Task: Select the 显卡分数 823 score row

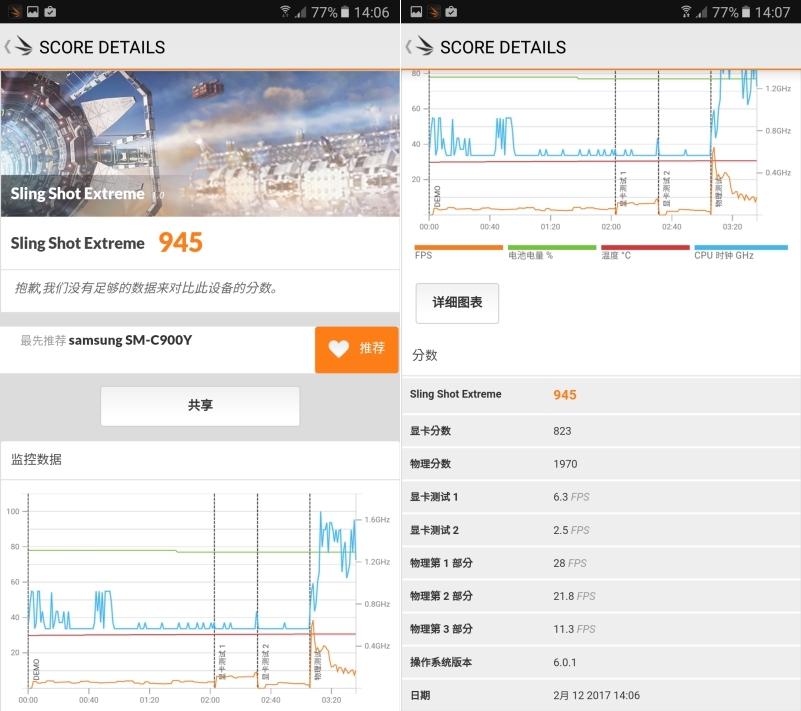Action: [600, 431]
